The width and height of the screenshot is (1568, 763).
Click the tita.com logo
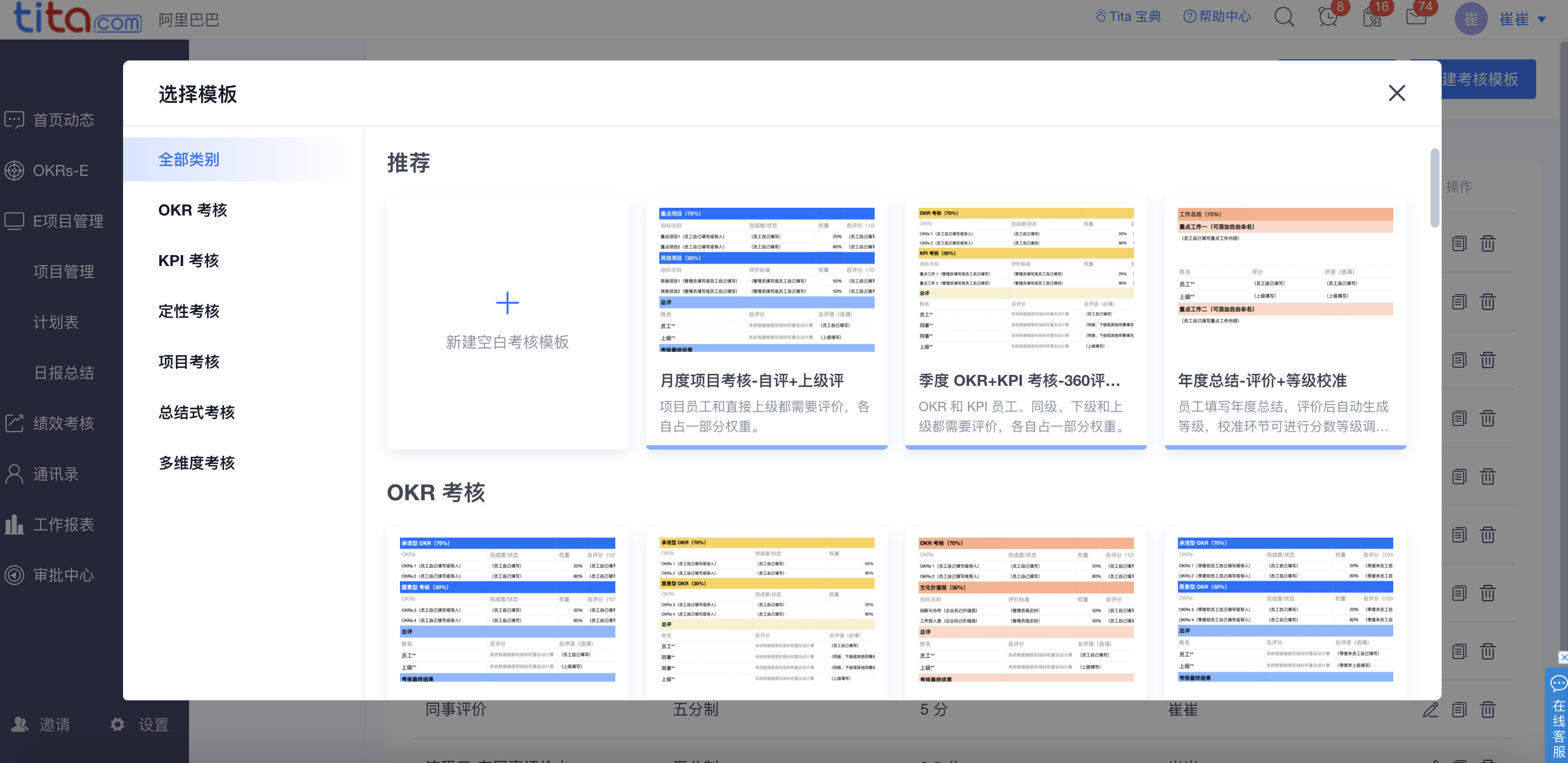click(77, 18)
